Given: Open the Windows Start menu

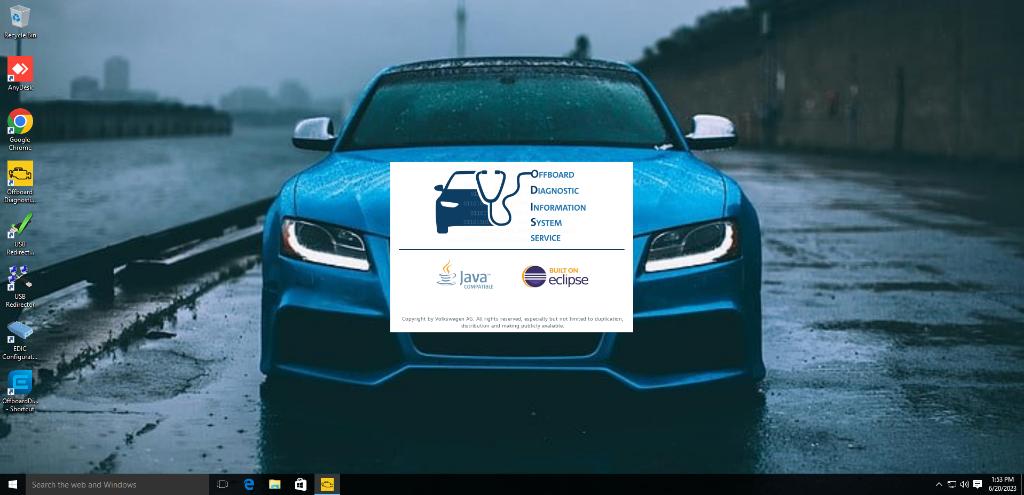Looking at the screenshot, I should tap(12, 485).
